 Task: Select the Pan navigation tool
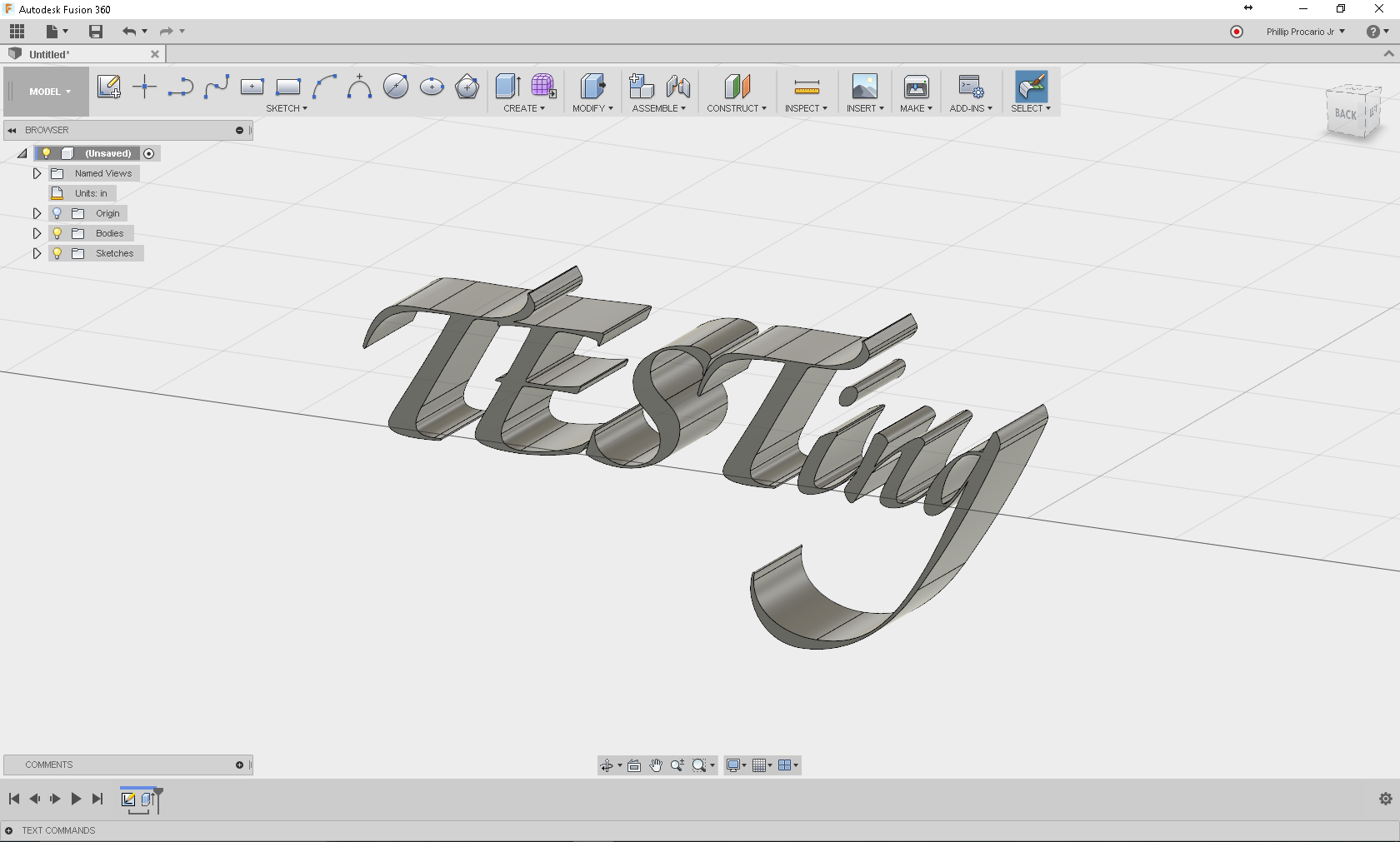pos(656,765)
